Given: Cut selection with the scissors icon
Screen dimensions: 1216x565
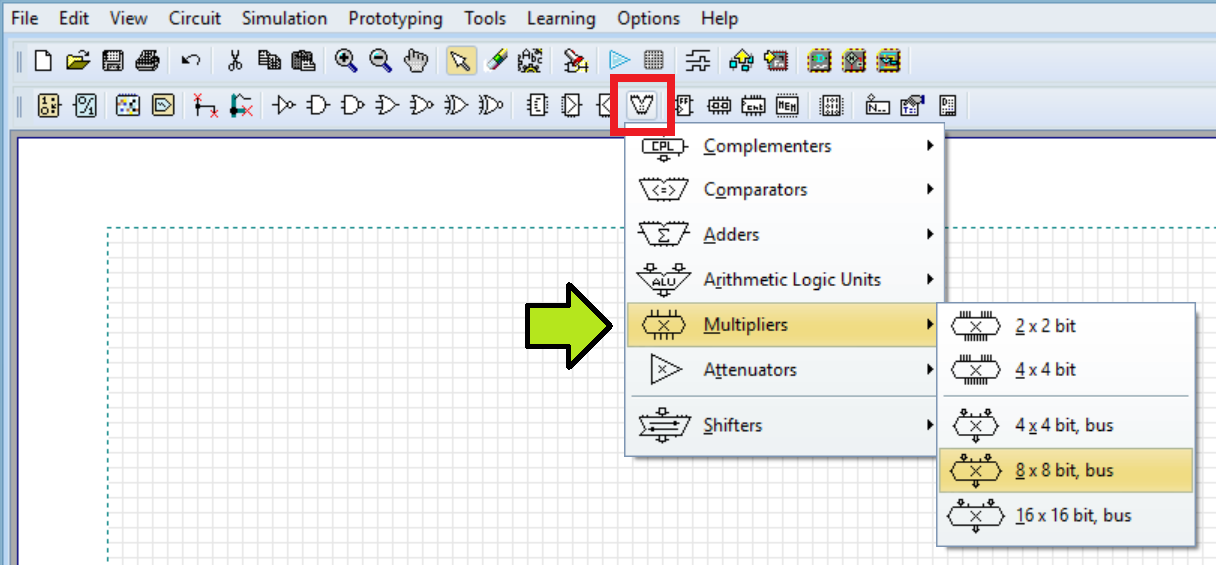Looking at the screenshot, I should 235,61.
